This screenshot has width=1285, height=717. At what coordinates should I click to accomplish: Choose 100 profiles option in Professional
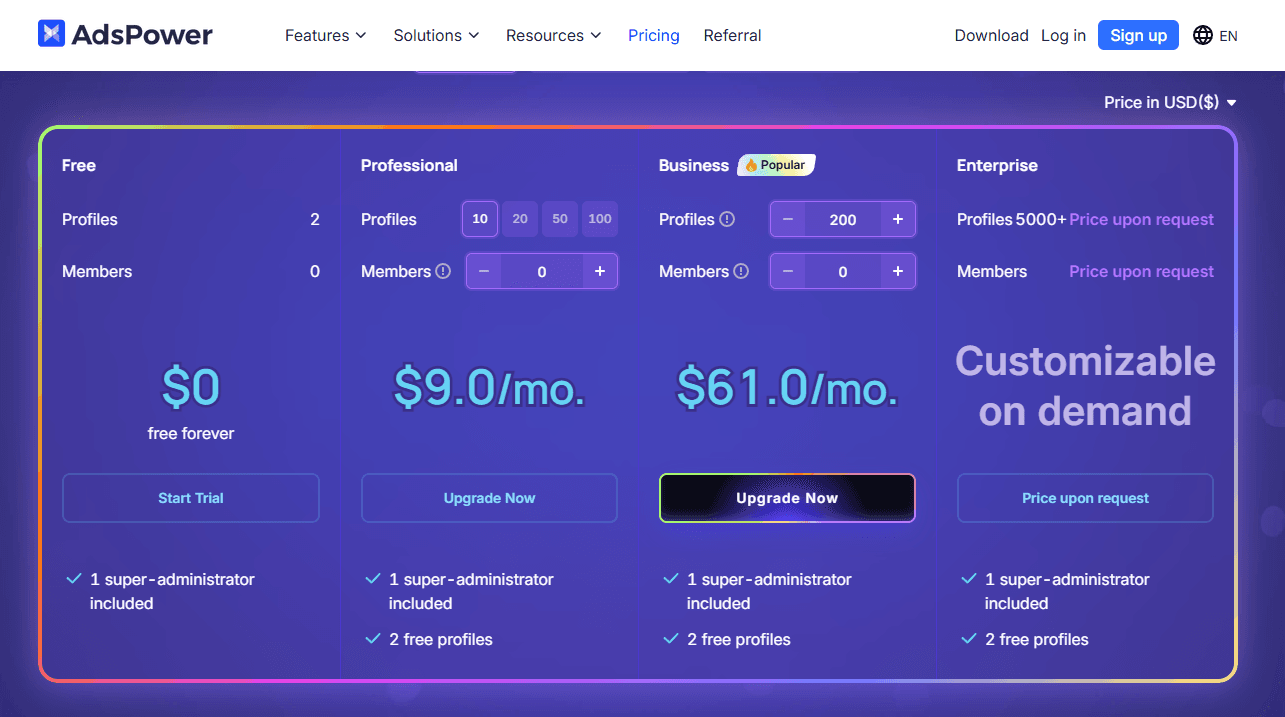click(600, 219)
